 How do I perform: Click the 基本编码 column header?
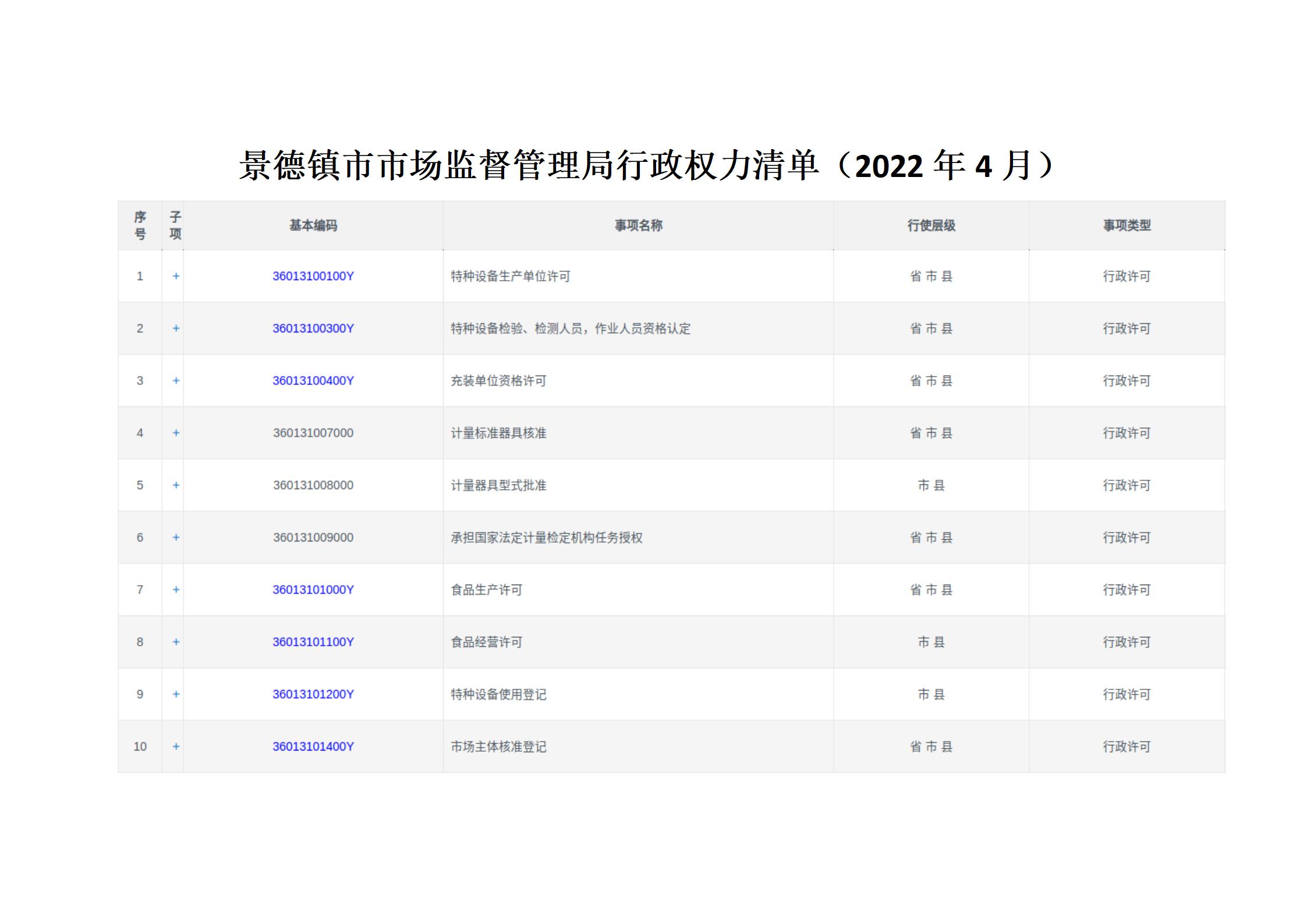pos(313,225)
